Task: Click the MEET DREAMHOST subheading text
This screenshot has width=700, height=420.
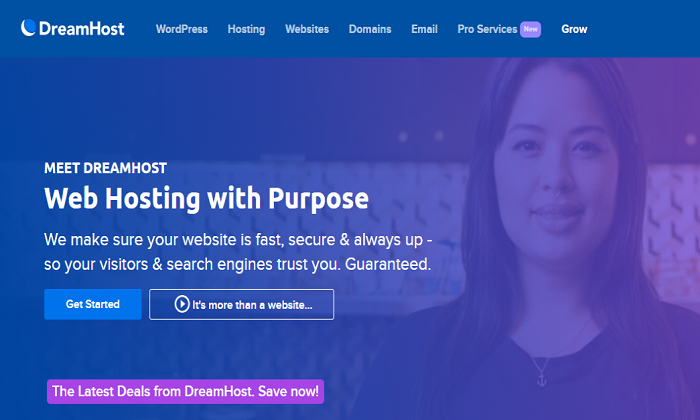Action: pos(105,168)
